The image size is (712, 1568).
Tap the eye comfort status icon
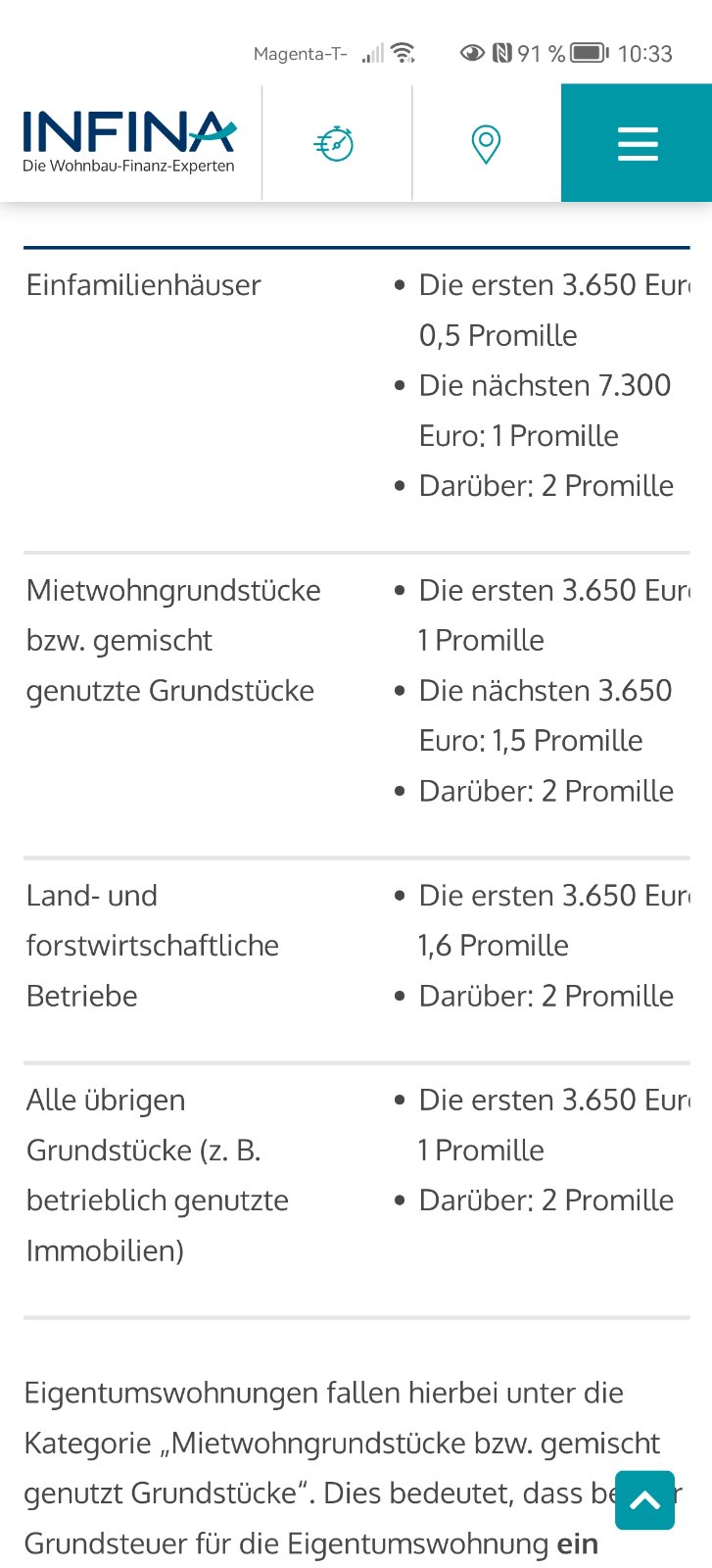coord(472,53)
